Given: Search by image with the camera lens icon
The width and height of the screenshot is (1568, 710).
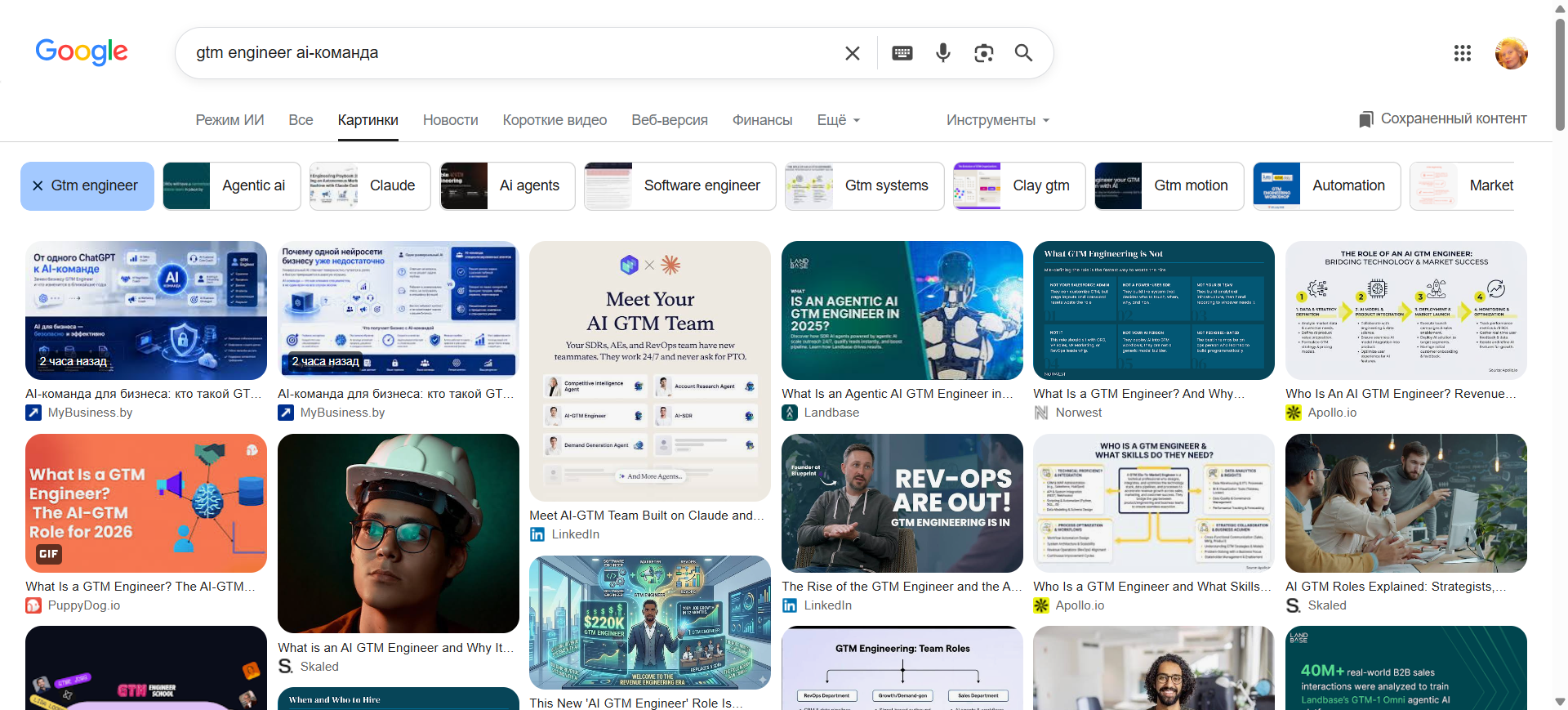Looking at the screenshot, I should click(984, 53).
